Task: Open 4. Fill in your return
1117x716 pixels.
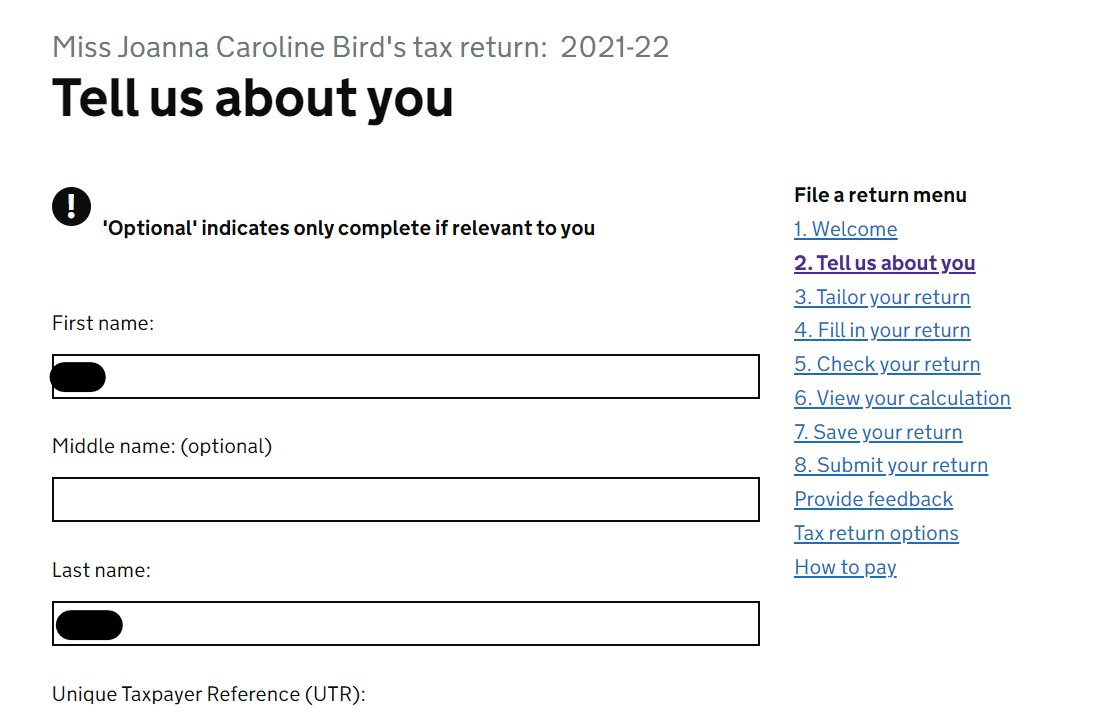Action: (882, 331)
